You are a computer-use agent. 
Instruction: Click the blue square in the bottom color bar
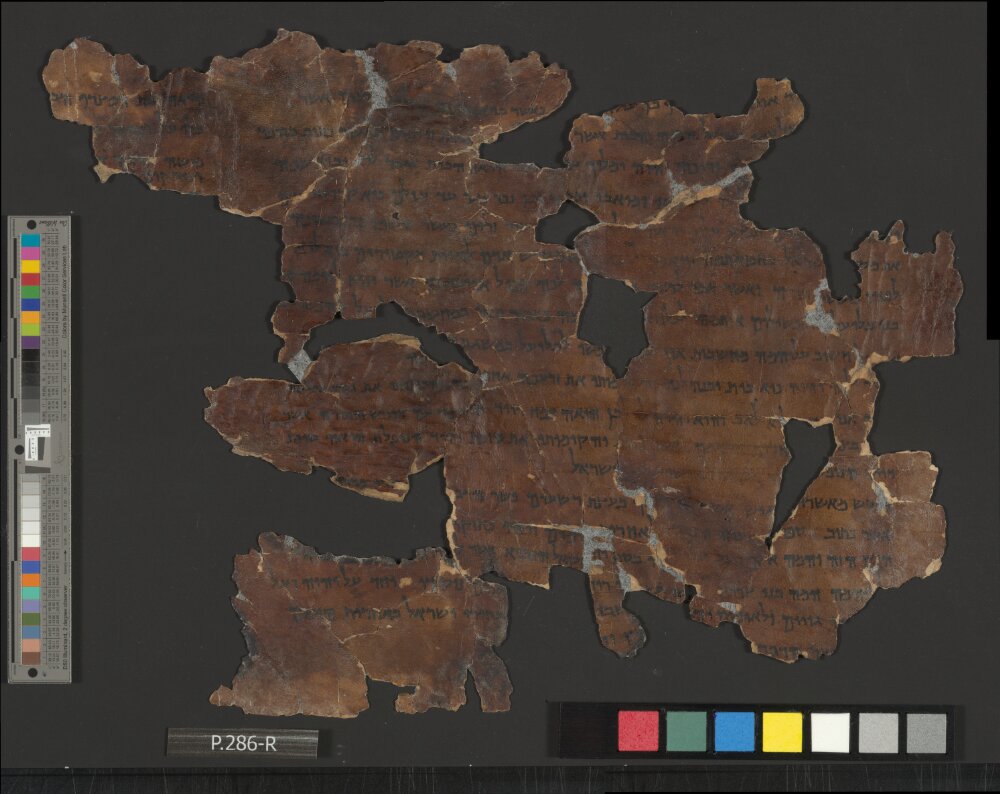(x=735, y=732)
